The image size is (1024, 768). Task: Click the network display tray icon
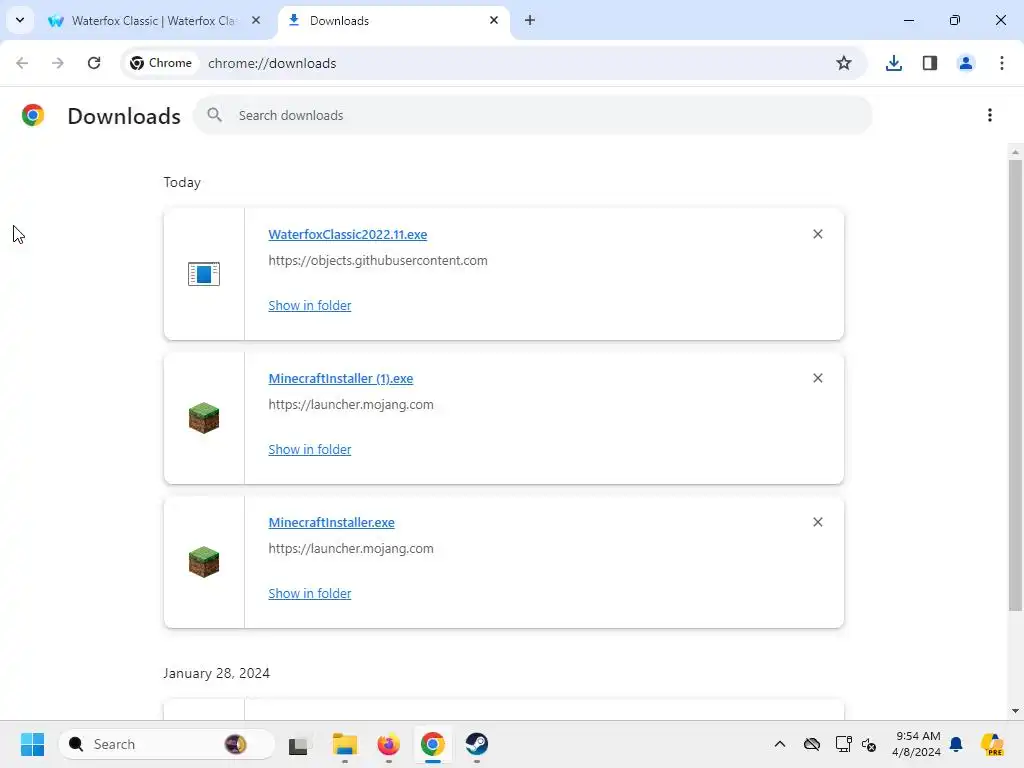point(843,744)
